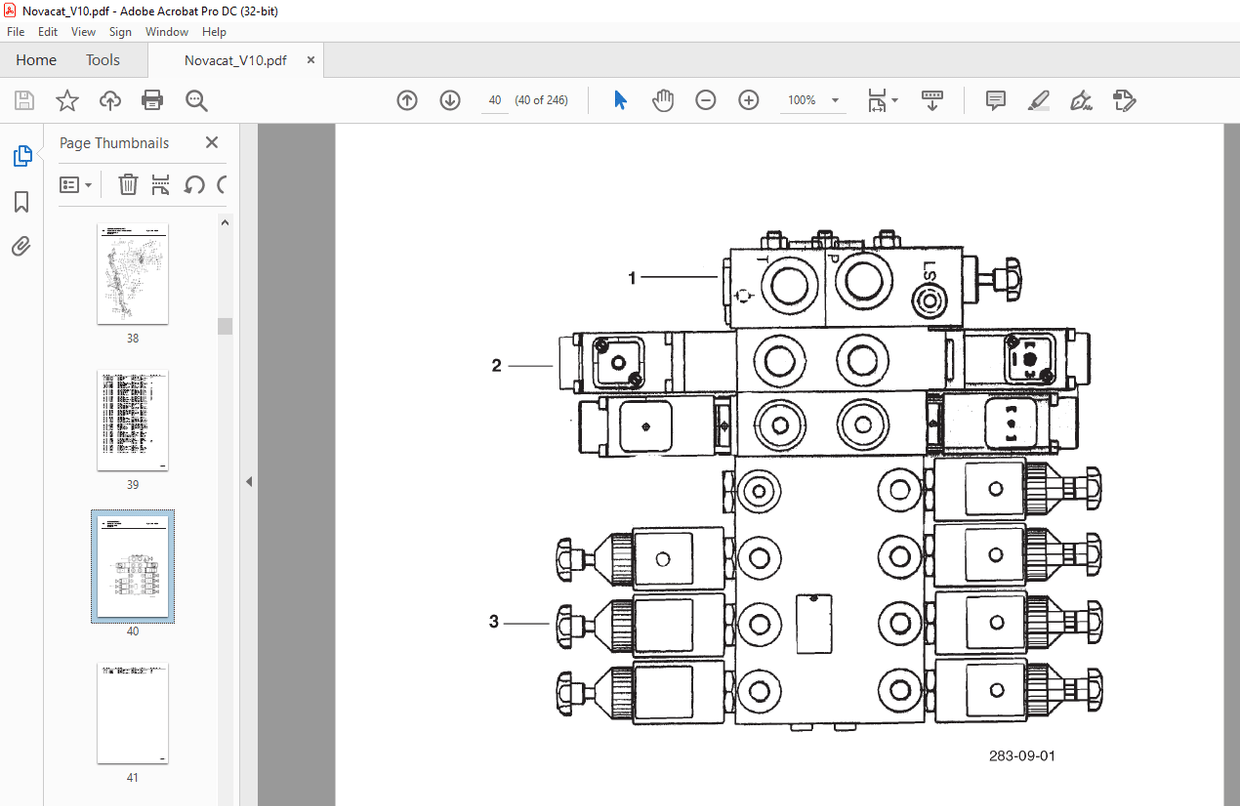This screenshot has height=806, width=1240.
Task: Go to previous page with up arrow
Action: [407, 100]
